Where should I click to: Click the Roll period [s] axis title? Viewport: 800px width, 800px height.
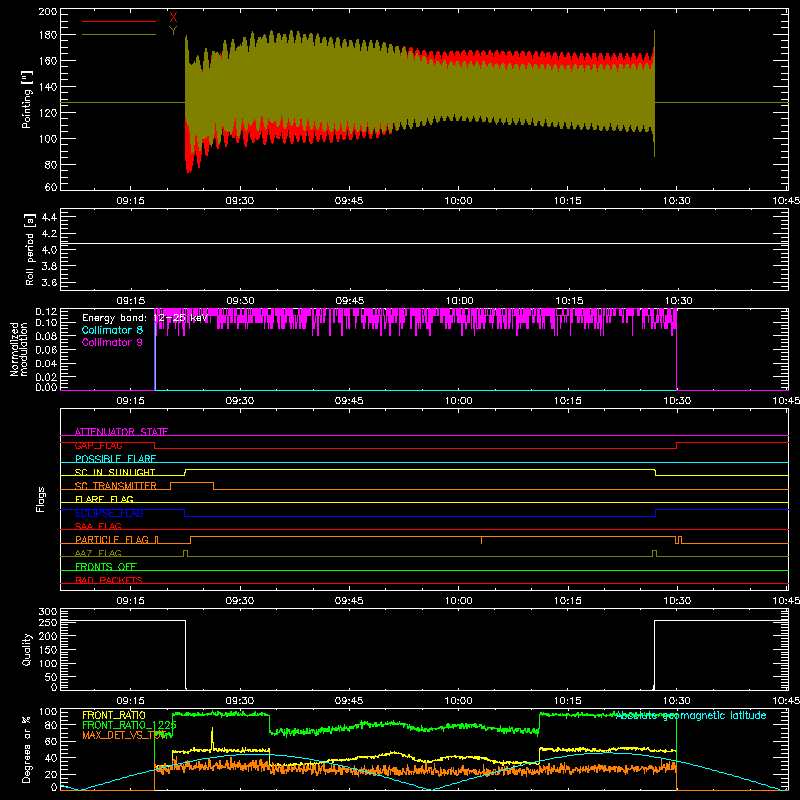tap(29, 249)
